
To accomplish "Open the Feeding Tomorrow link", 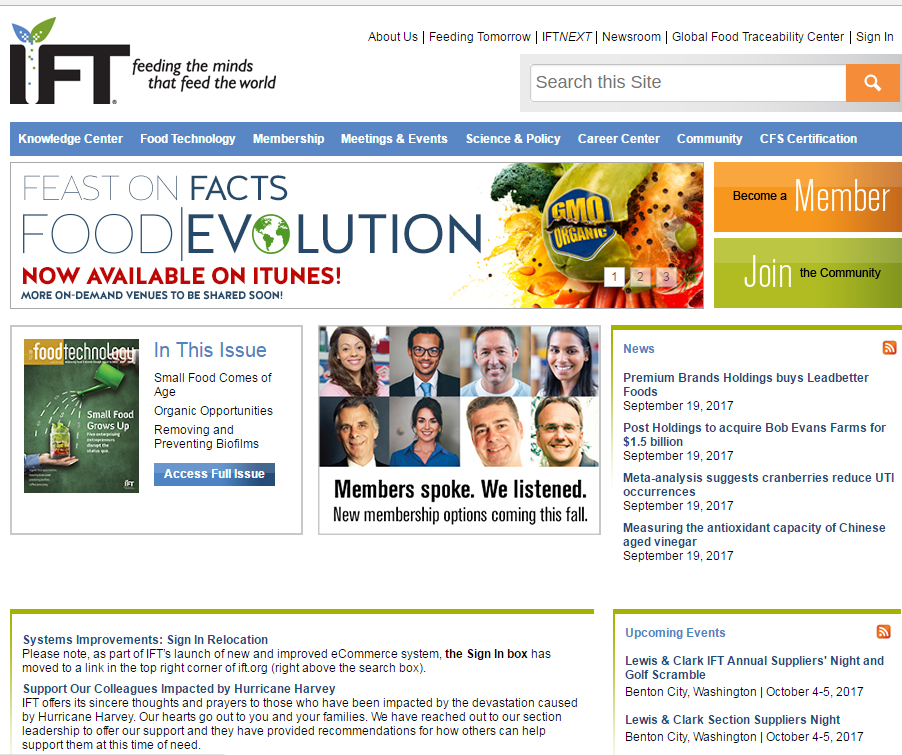I will click(x=480, y=37).
